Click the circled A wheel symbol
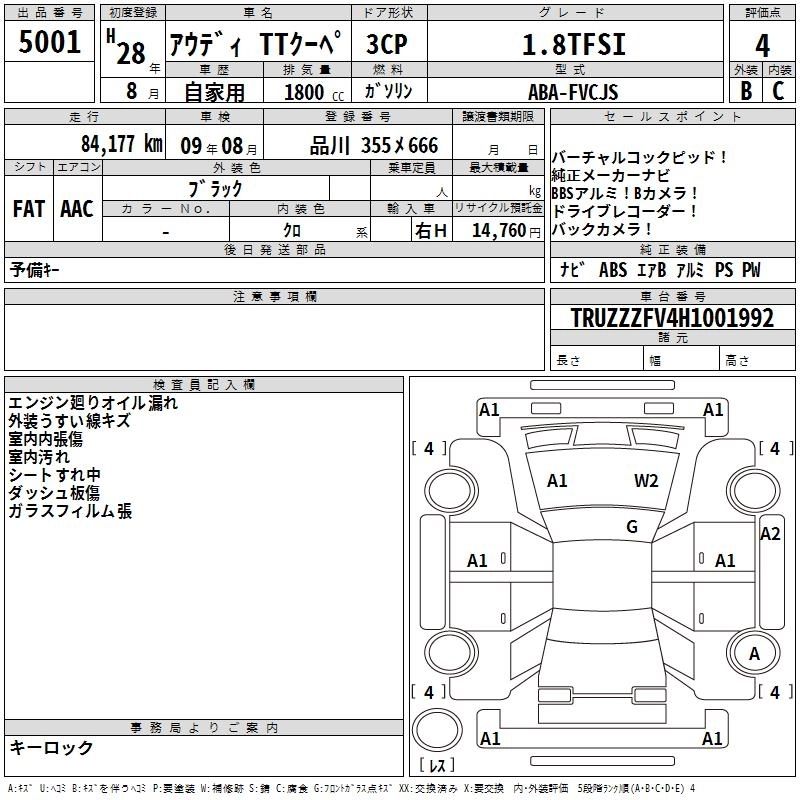Screen dimensions: 800x800 (754, 653)
